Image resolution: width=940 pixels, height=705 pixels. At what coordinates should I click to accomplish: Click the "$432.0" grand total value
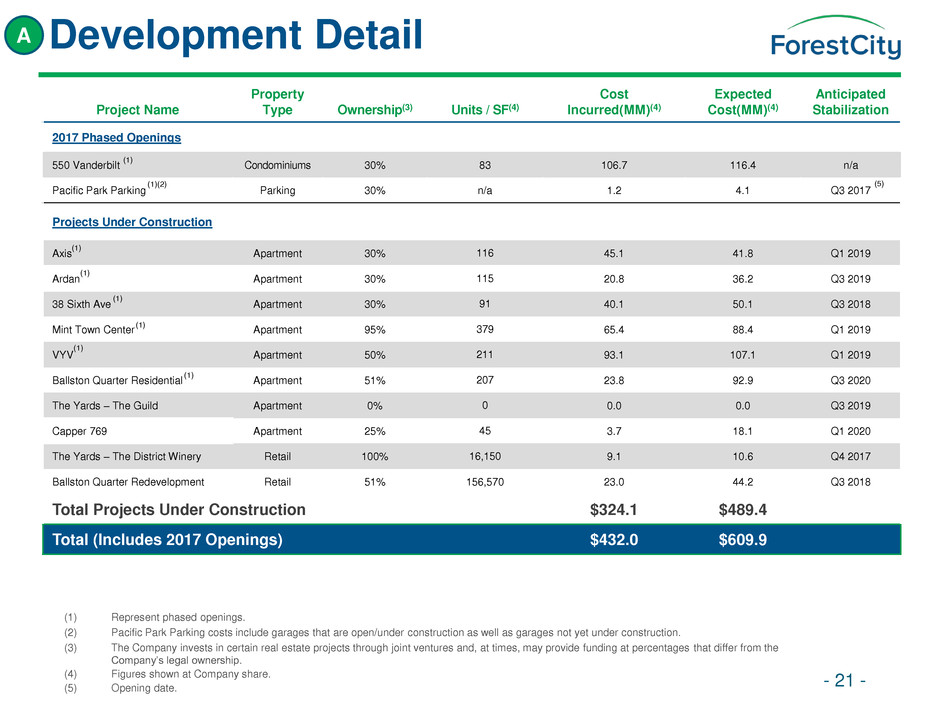(x=614, y=540)
